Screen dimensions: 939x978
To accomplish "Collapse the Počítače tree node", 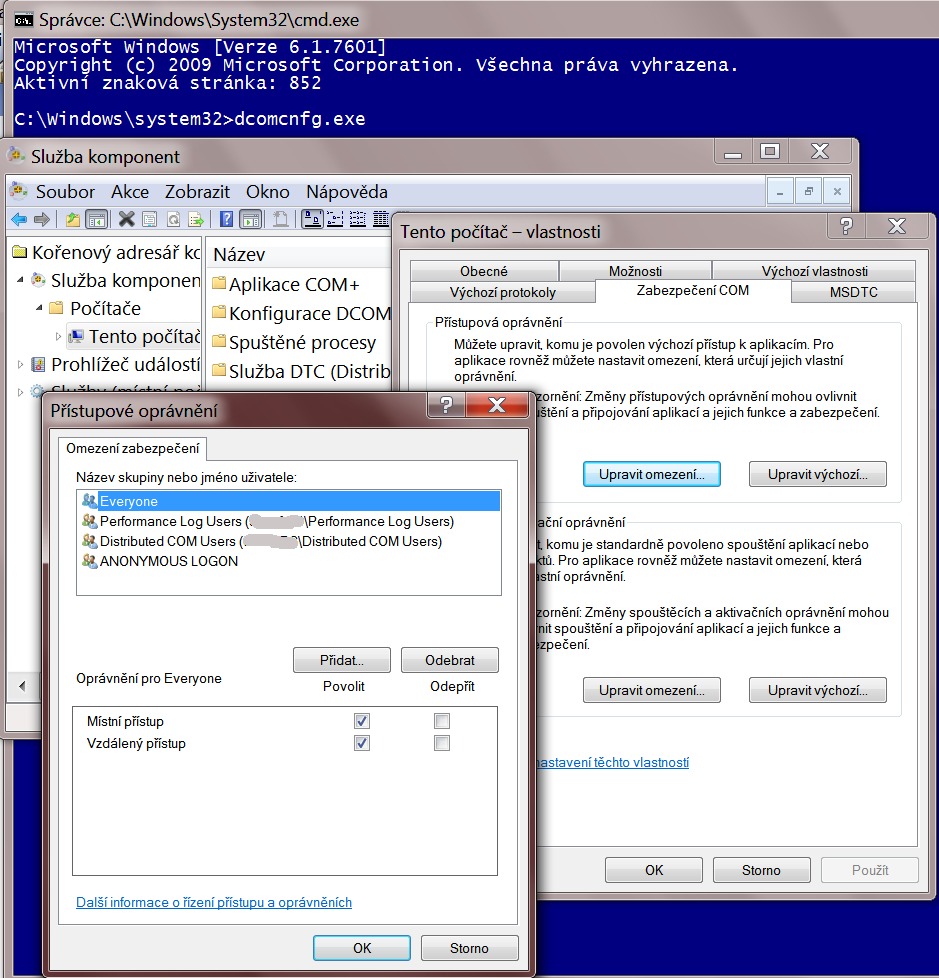I will pos(39,307).
